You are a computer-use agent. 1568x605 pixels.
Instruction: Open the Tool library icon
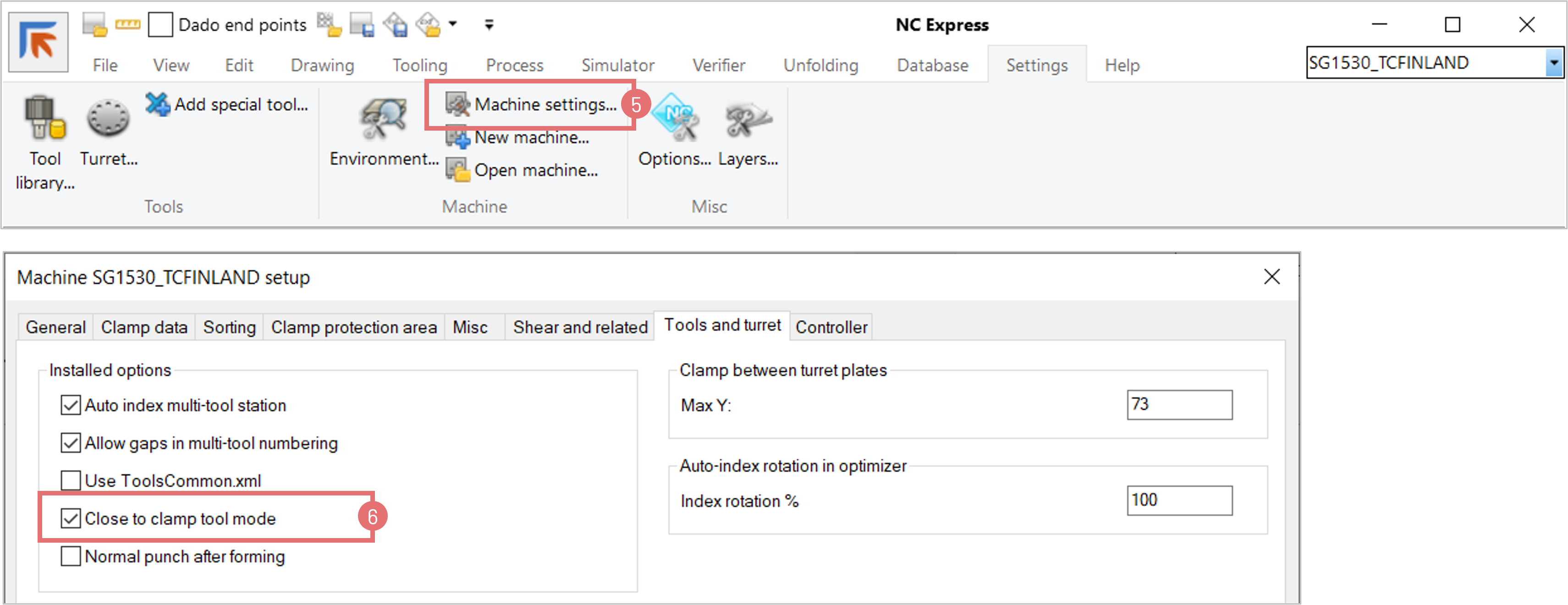pyautogui.click(x=45, y=119)
